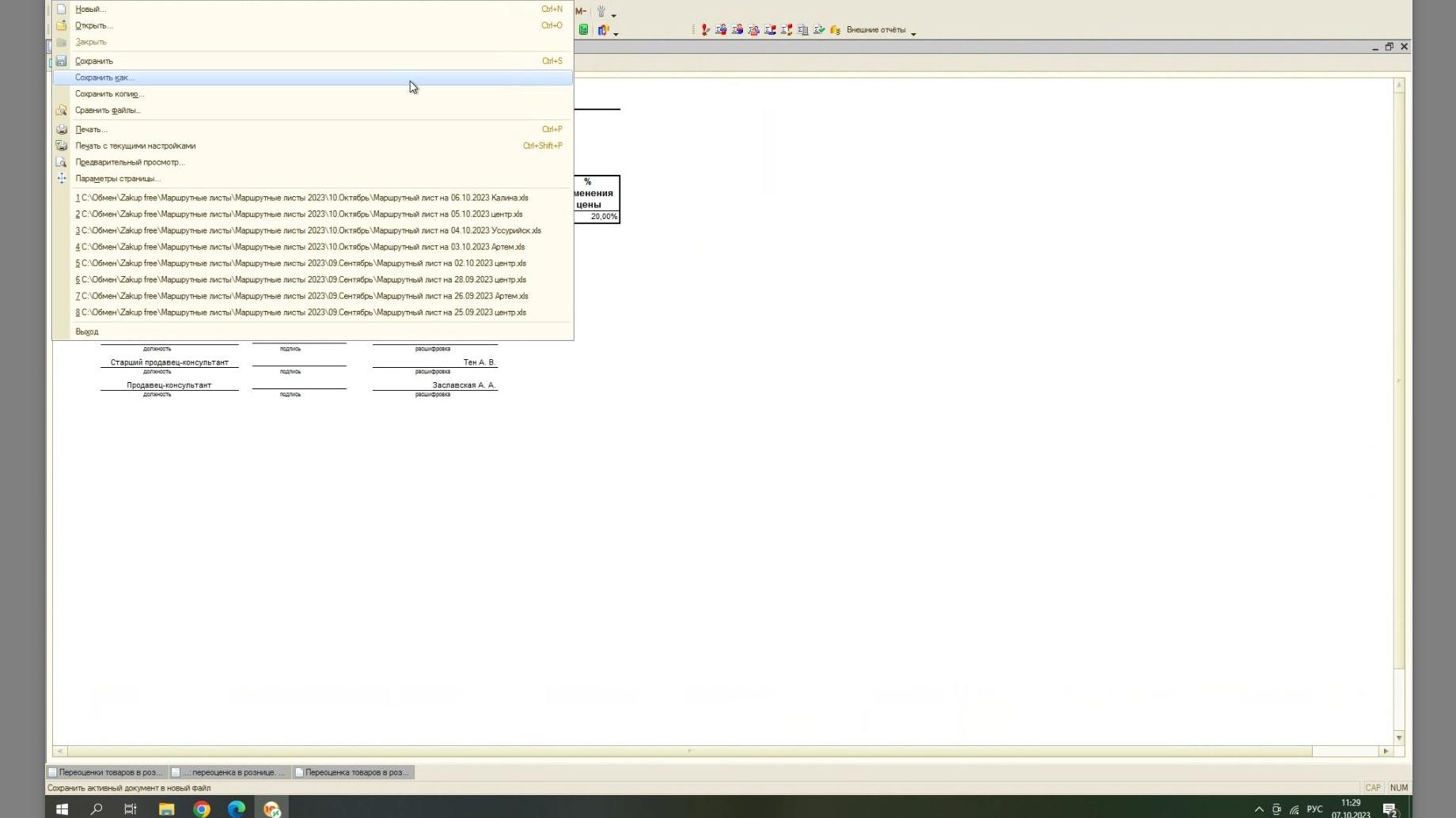Open the notification center icon
Image resolution: width=1456 pixels, height=818 pixels.
point(1390,809)
